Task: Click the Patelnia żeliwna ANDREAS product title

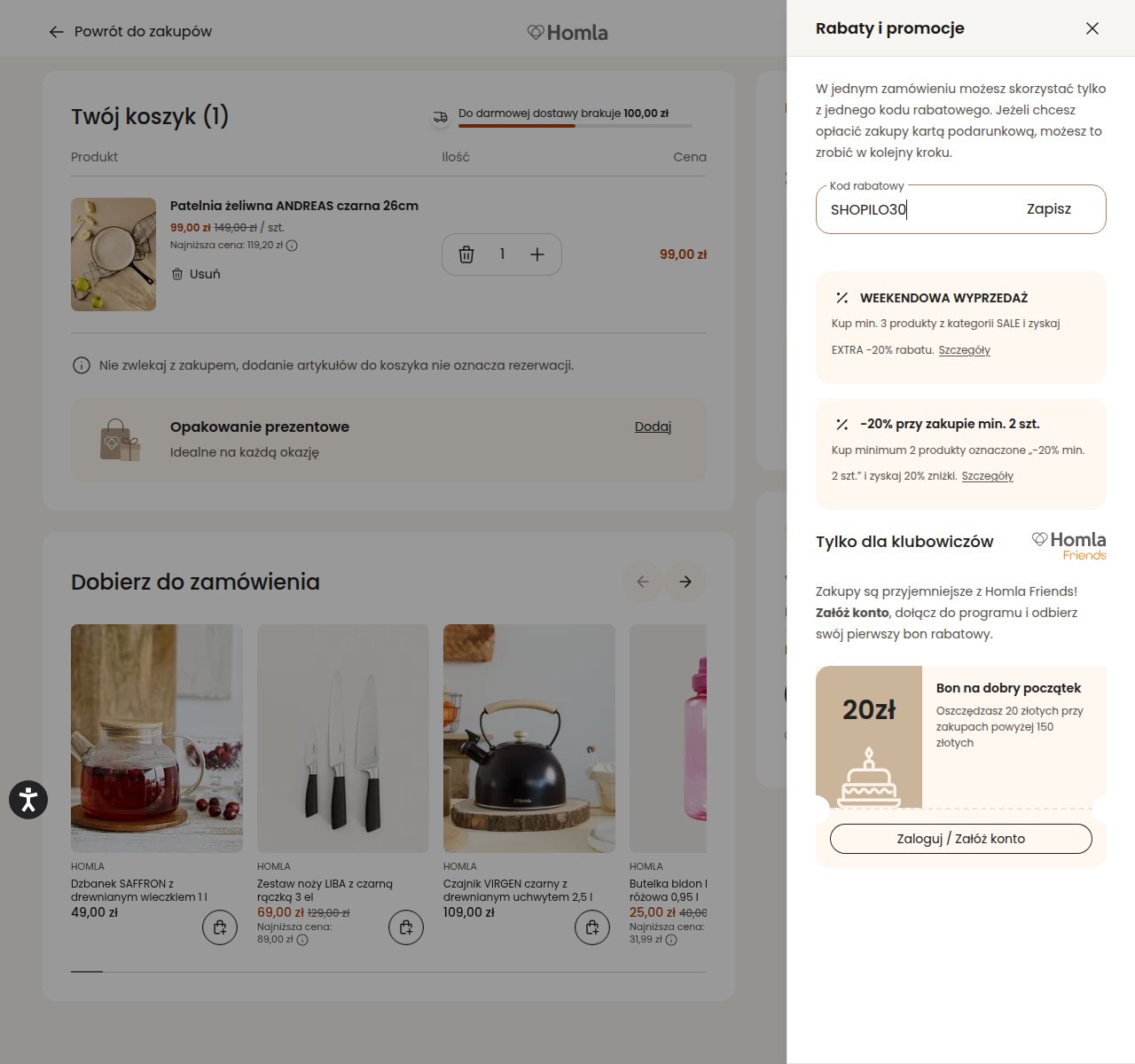Action: (294, 206)
